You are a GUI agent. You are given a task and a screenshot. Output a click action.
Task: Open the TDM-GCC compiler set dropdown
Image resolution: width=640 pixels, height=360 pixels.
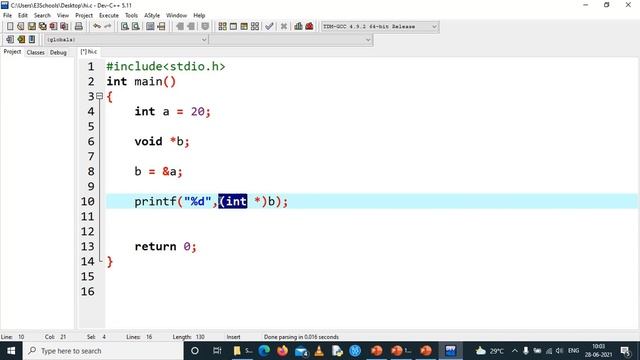pyautogui.click(x=380, y=27)
